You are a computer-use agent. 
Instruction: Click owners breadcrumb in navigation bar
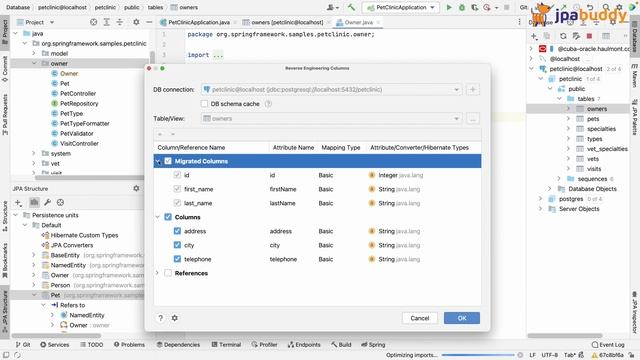184,7
